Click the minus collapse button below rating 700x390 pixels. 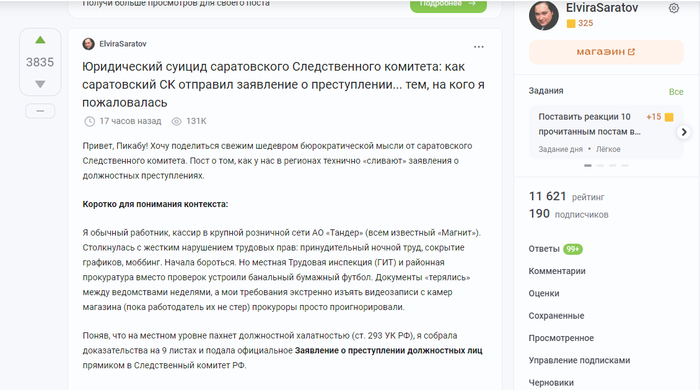coord(40,111)
